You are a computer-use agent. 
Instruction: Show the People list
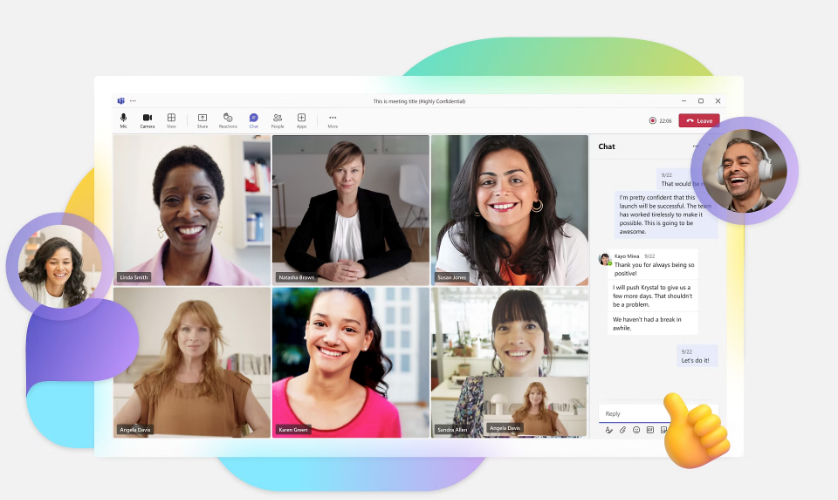(x=277, y=119)
